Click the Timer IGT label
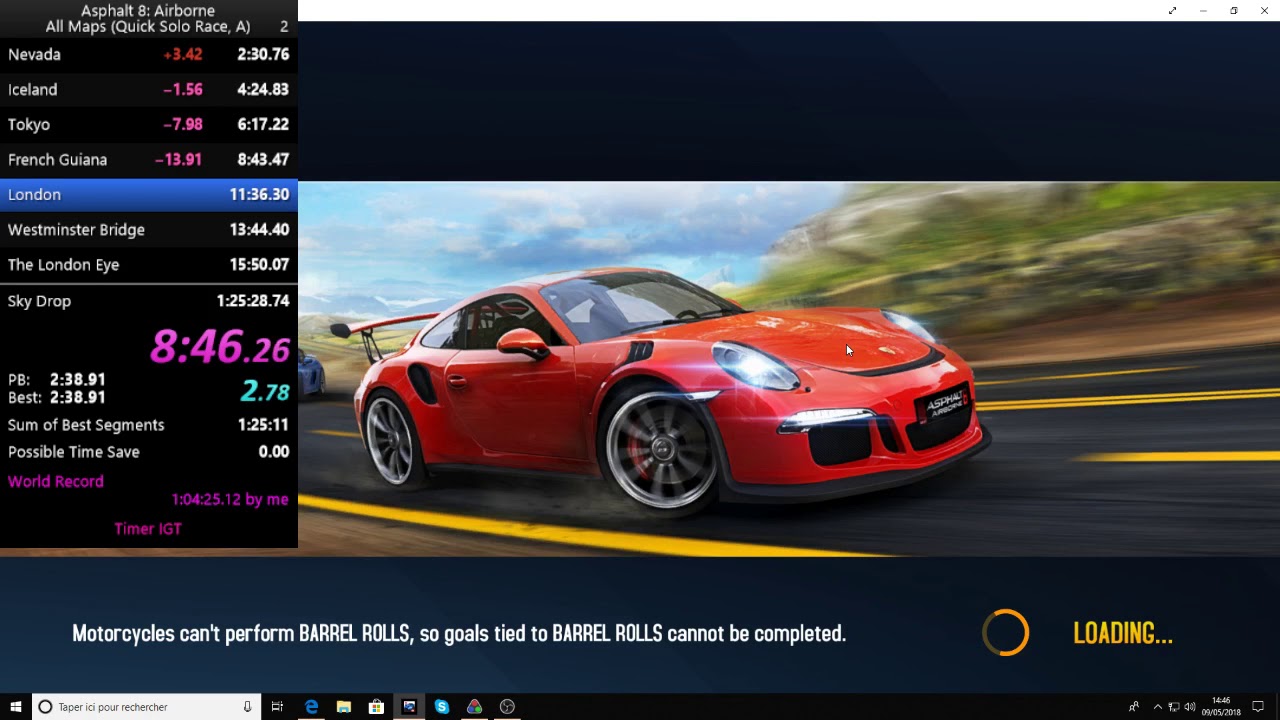 148,529
